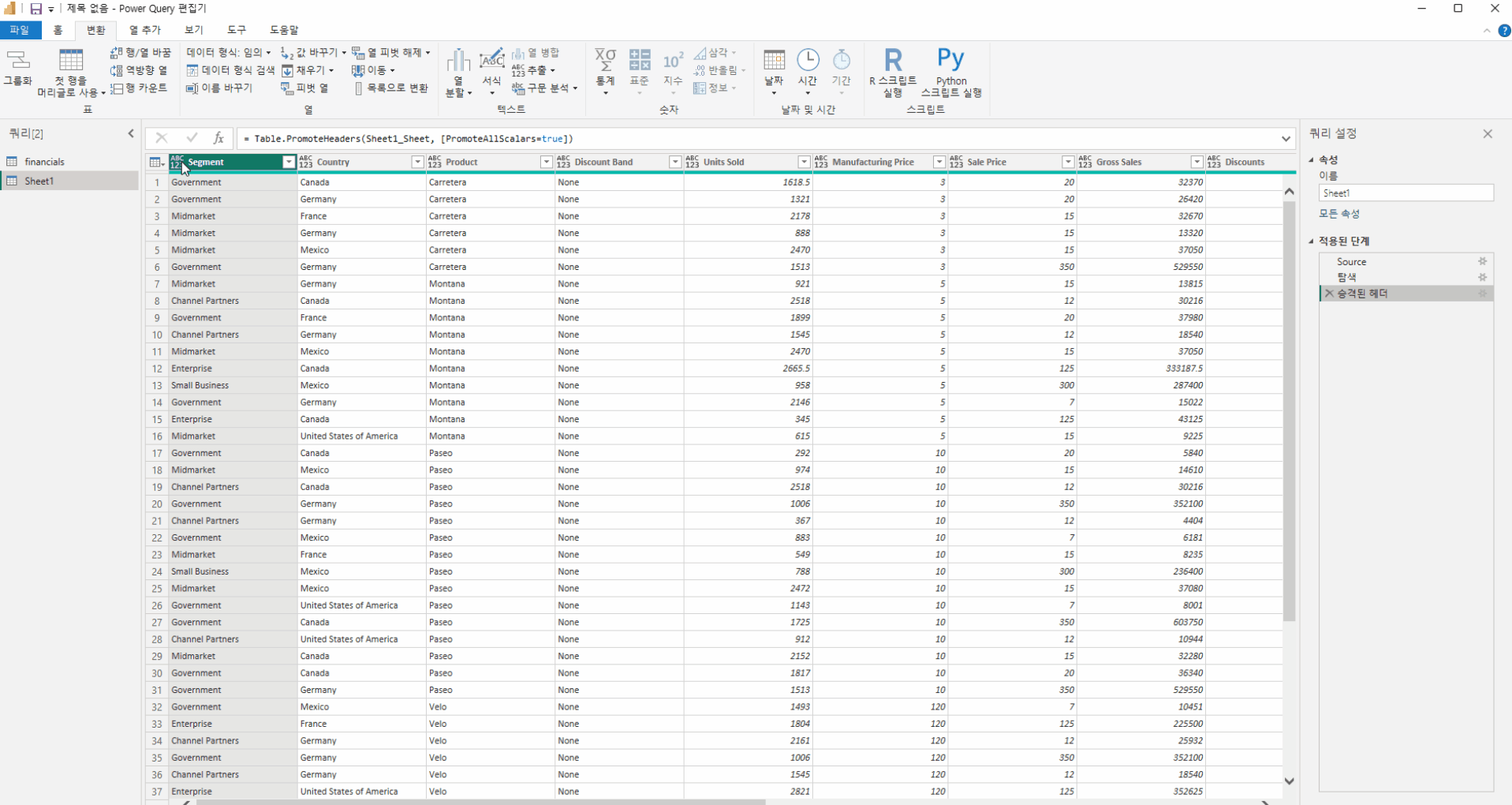Click 날짜 (Date) calendar icon
Image resolution: width=1512 pixels, height=805 pixels.
[x=774, y=60]
